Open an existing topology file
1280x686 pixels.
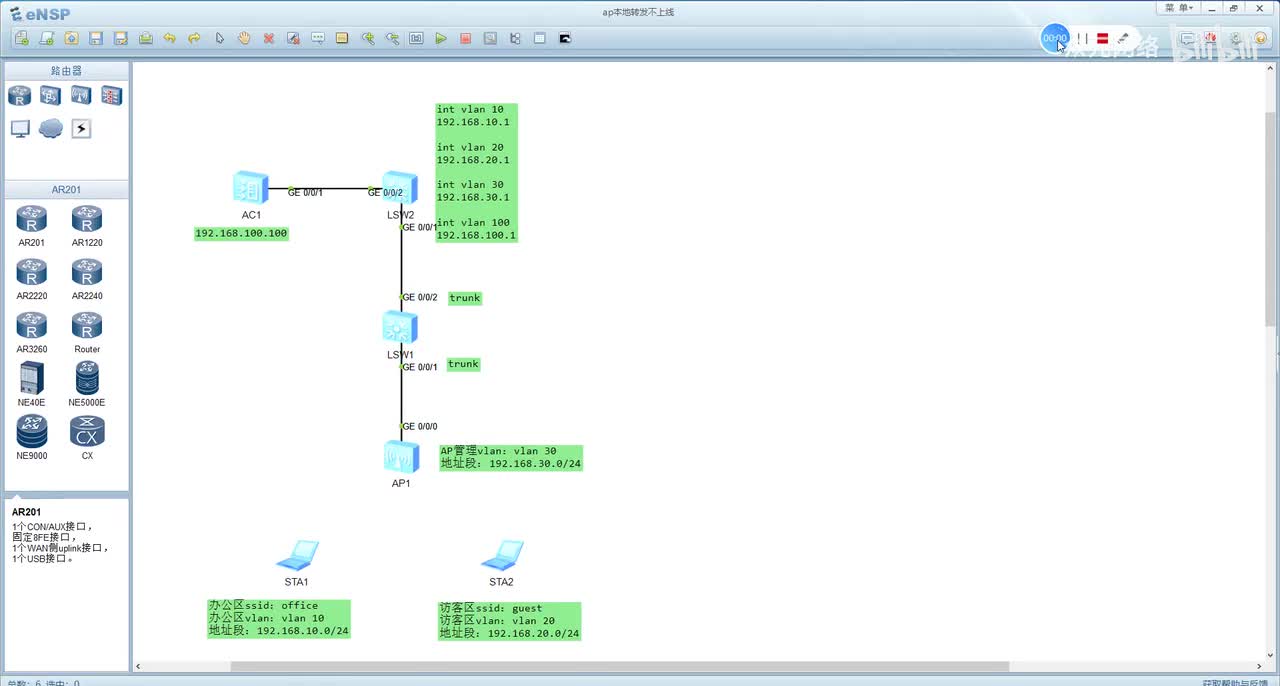[x=71, y=38]
